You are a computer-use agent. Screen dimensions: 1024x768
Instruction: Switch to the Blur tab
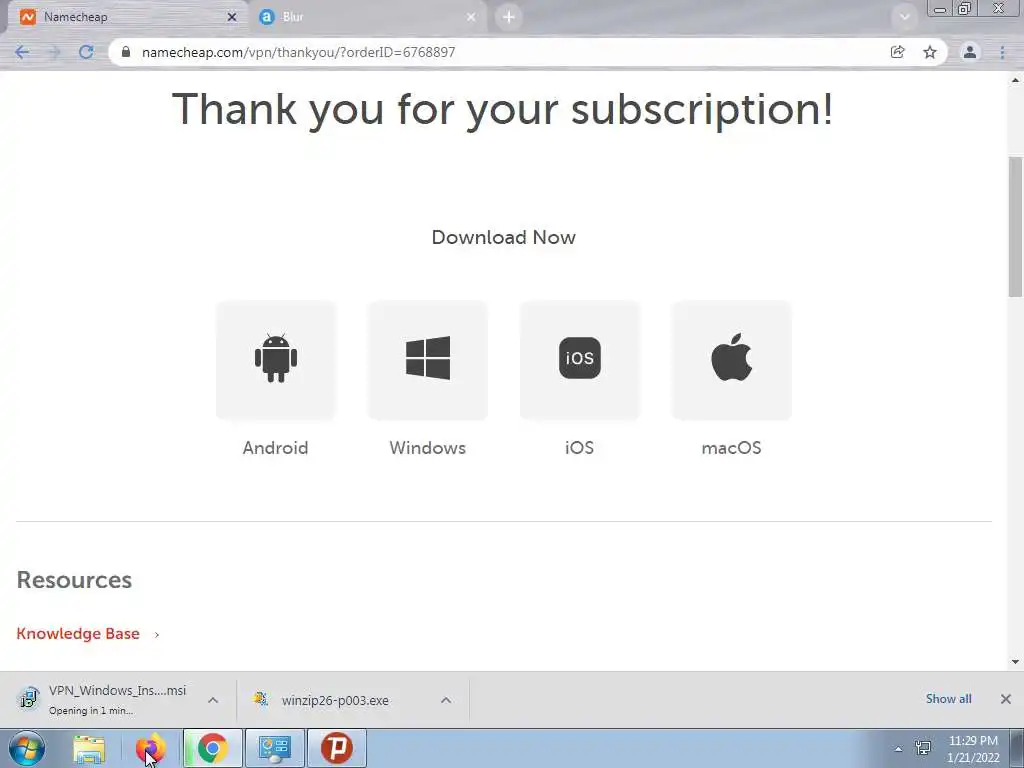pyautogui.click(x=367, y=17)
